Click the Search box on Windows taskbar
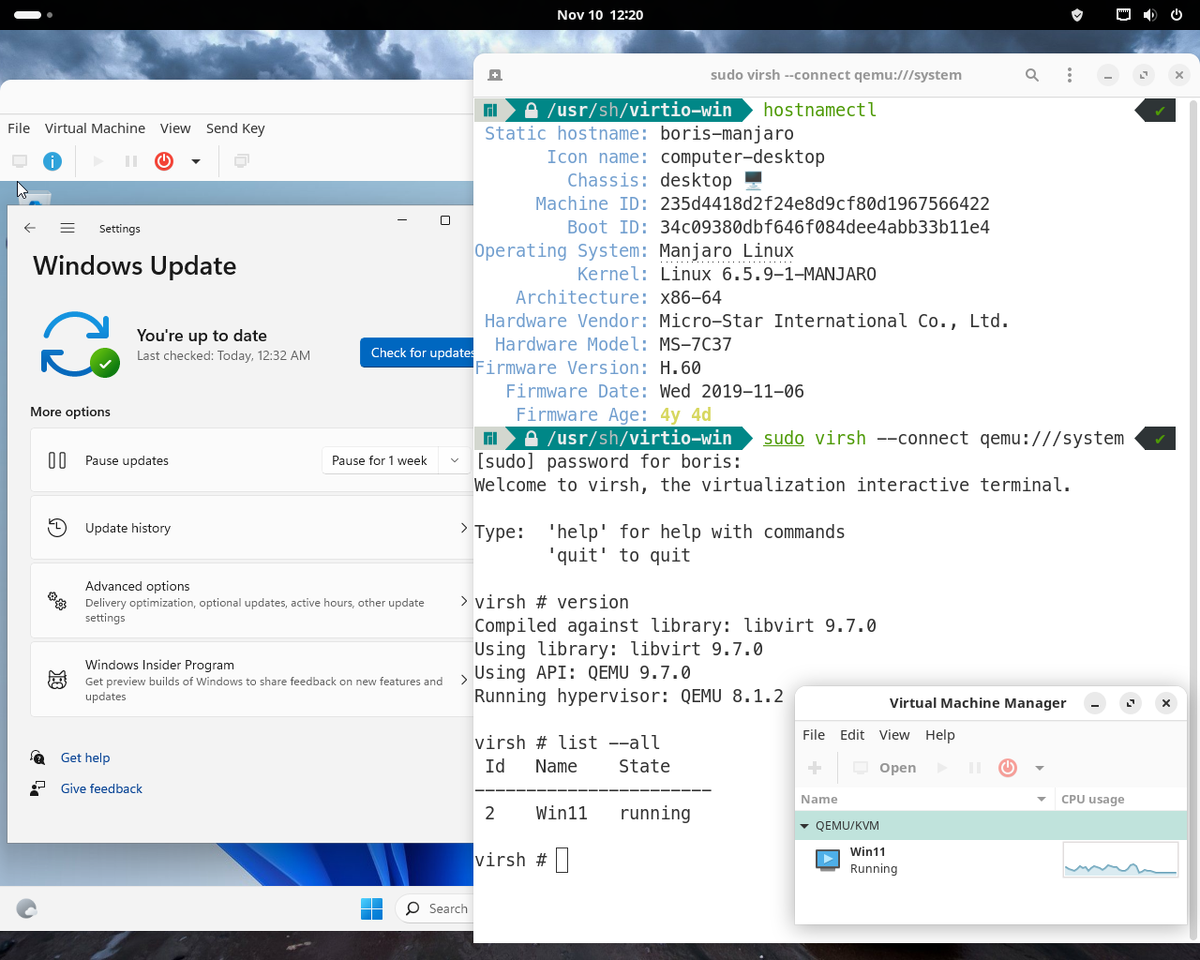1200x960 pixels. (x=435, y=908)
